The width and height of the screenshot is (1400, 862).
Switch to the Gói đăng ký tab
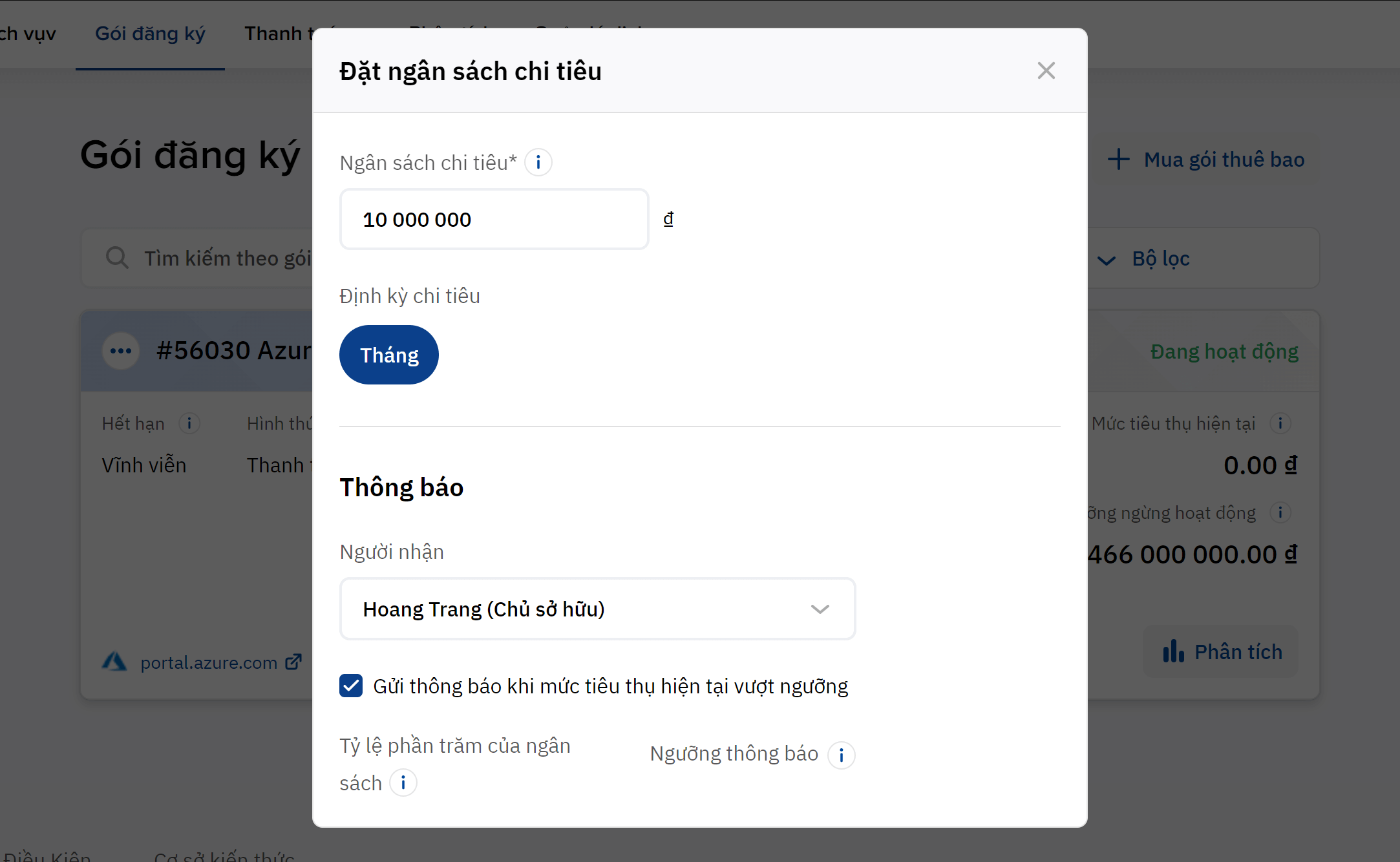coord(150,34)
